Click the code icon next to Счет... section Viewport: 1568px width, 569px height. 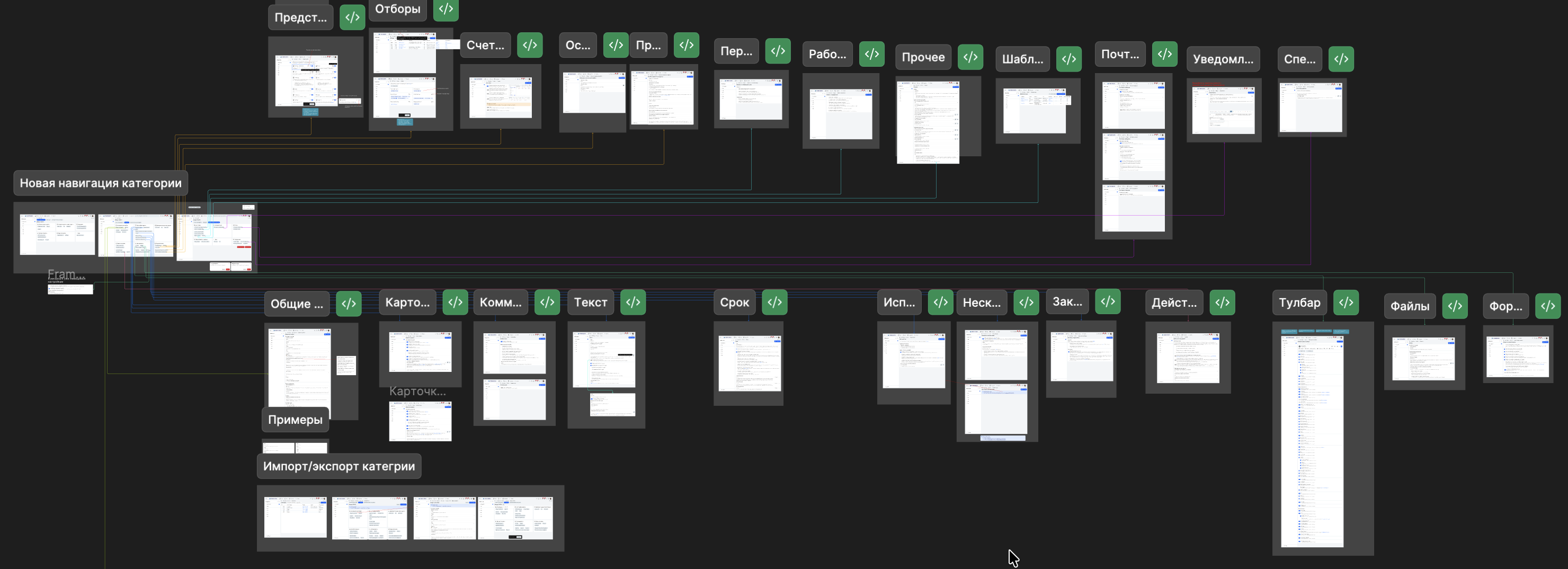[530, 45]
